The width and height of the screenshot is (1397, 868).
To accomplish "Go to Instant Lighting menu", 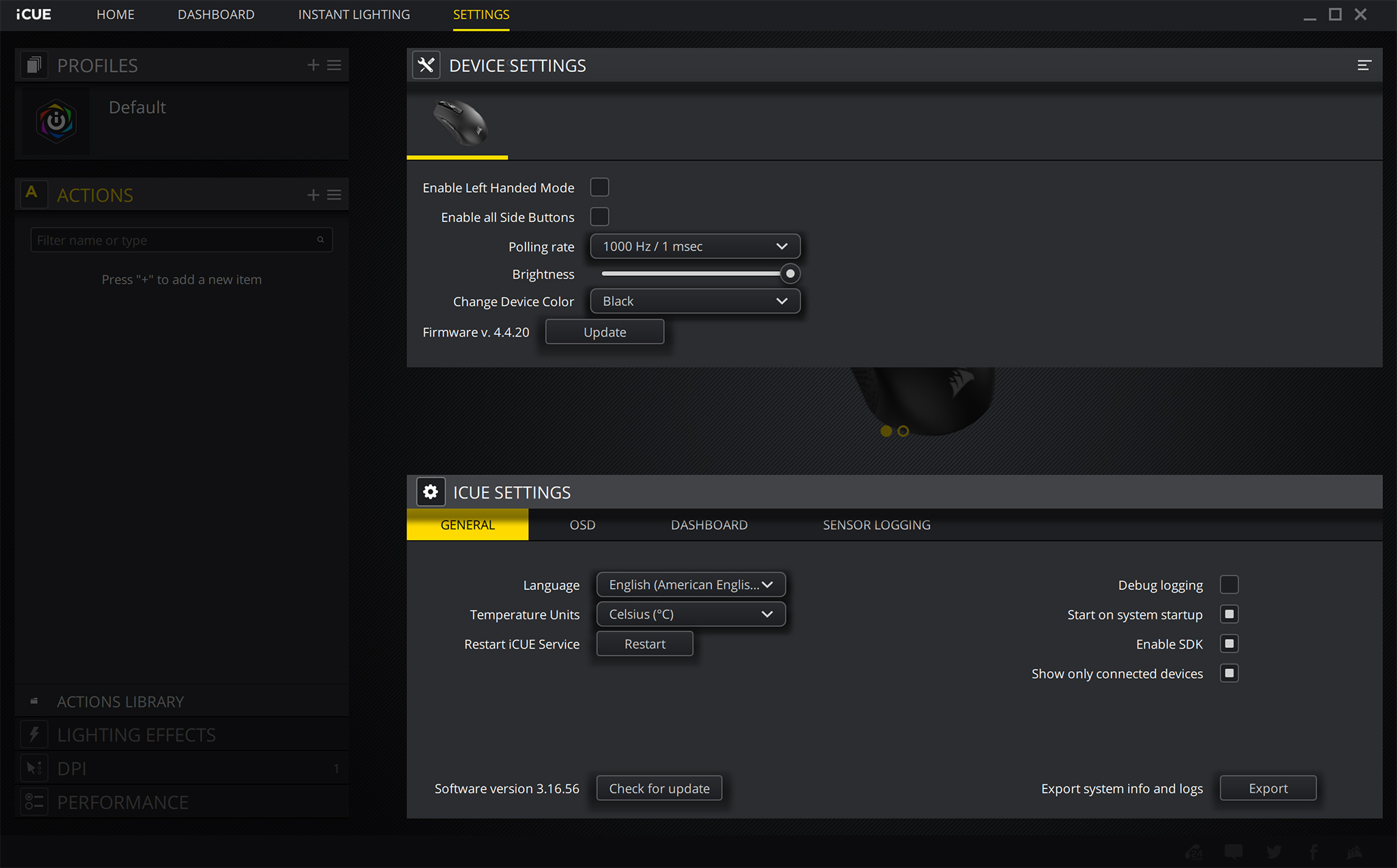I will click(x=353, y=15).
